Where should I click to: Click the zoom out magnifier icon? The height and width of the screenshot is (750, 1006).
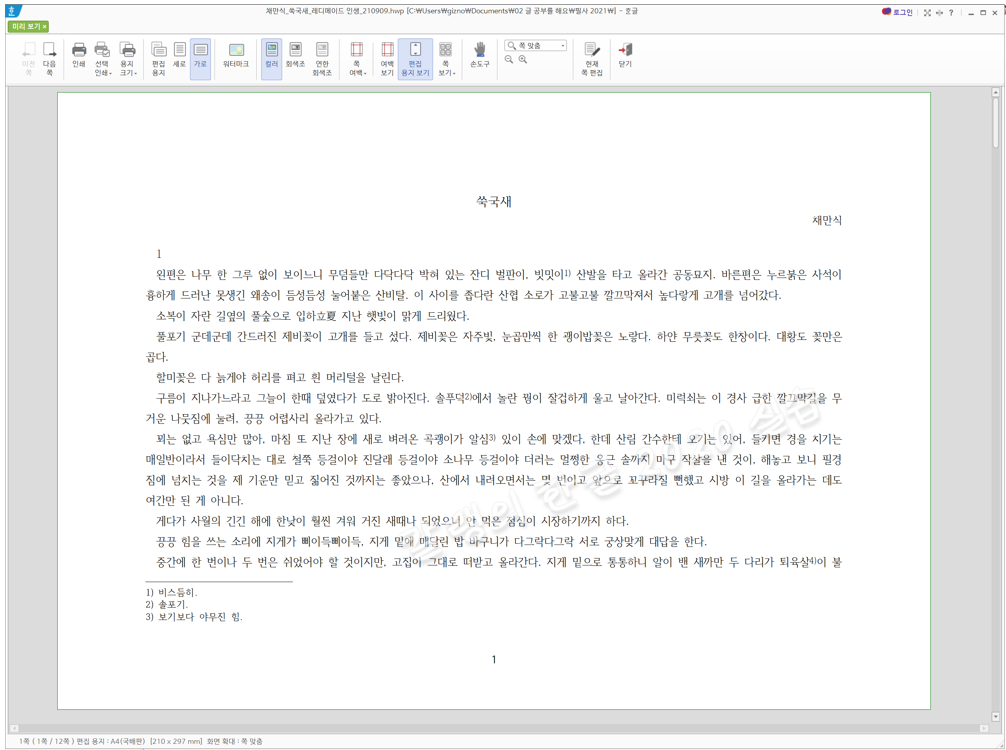click(509, 59)
